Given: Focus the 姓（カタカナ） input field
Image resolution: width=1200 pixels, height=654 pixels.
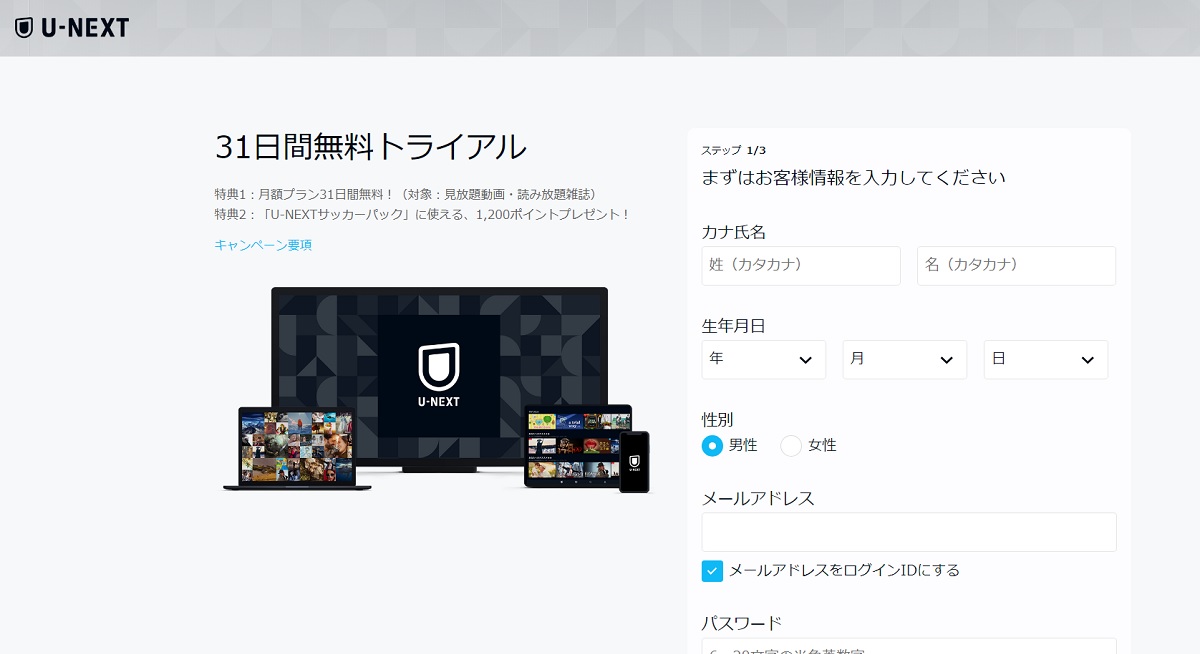Looking at the screenshot, I should (x=801, y=266).
